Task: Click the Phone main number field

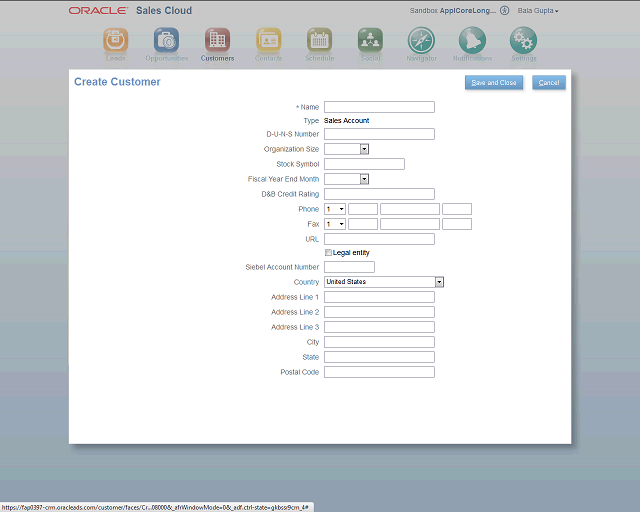Action: click(x=410, y=209)
